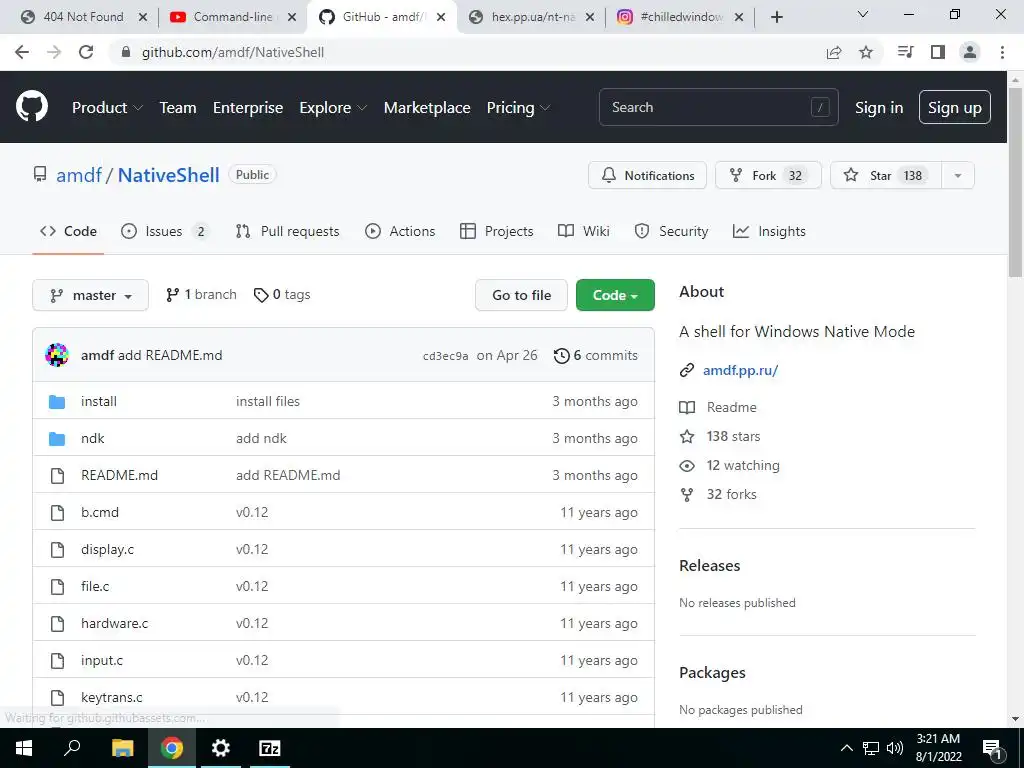Select the Issues tab
This screenshot has height=768, width=1024.
[x=165, y=231]
